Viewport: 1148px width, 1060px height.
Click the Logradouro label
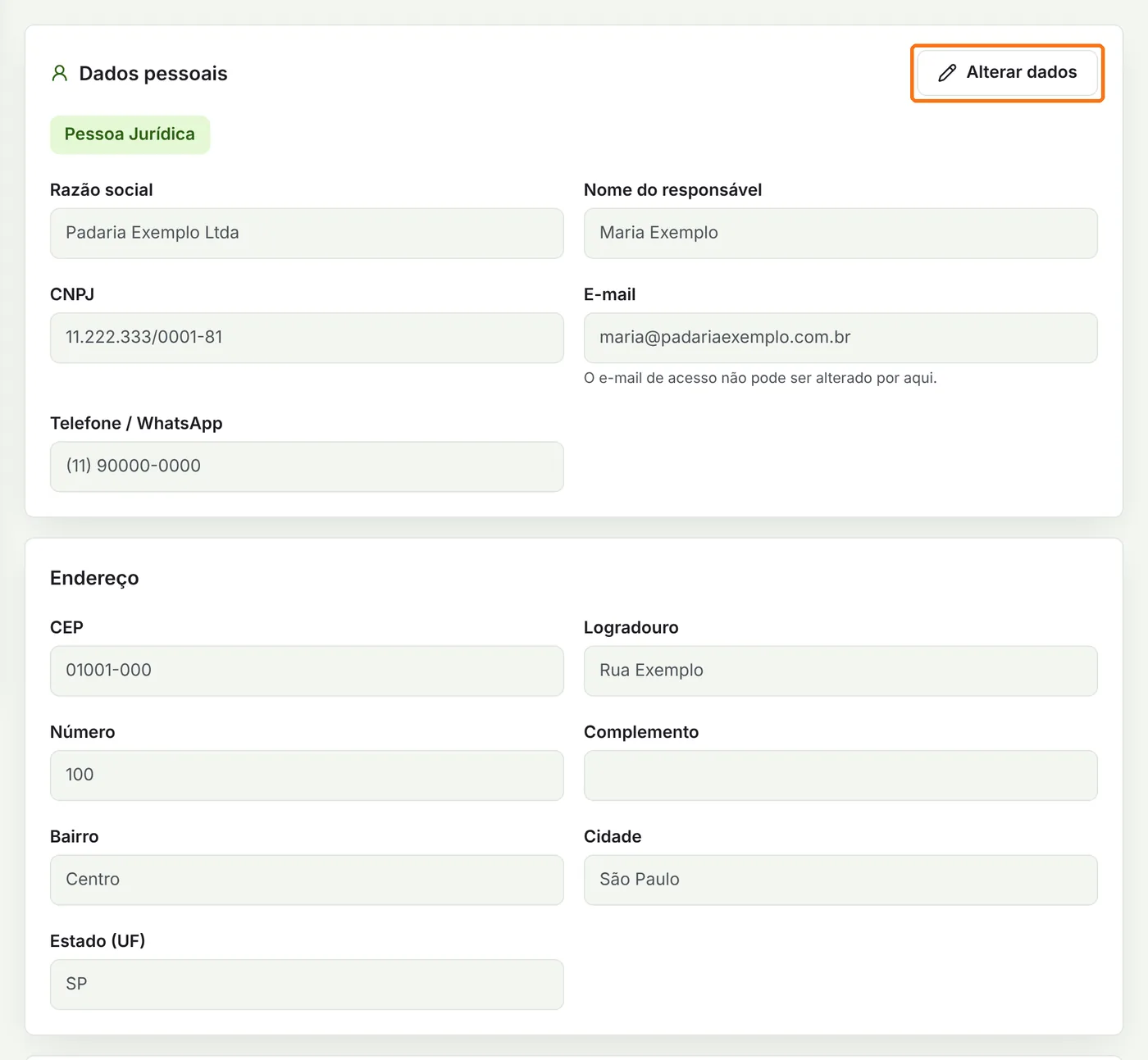pyautogui.click(x=631, y=628)
